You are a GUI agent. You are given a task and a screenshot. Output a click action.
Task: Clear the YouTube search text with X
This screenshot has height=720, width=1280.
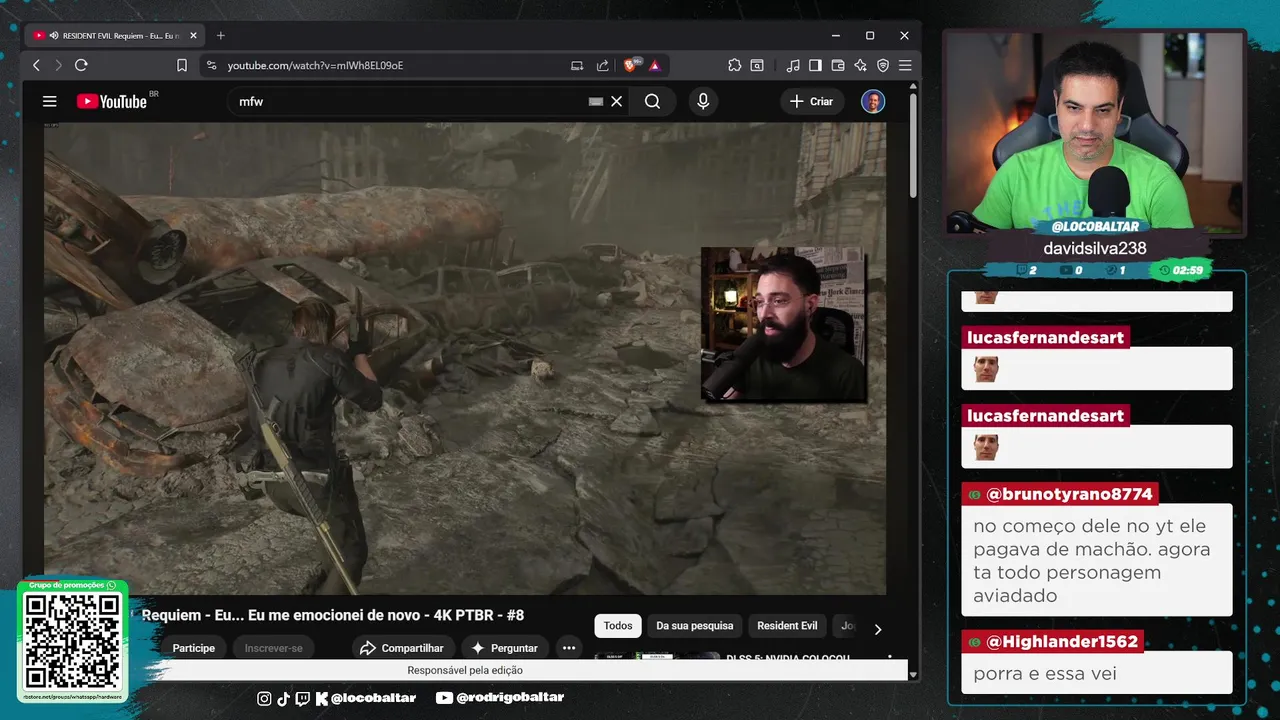click(x=617, y=101)
